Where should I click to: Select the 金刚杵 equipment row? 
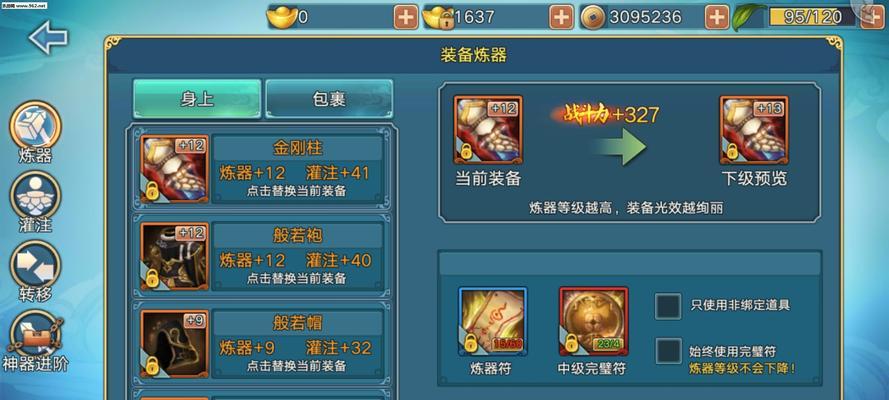click(261, 169)
